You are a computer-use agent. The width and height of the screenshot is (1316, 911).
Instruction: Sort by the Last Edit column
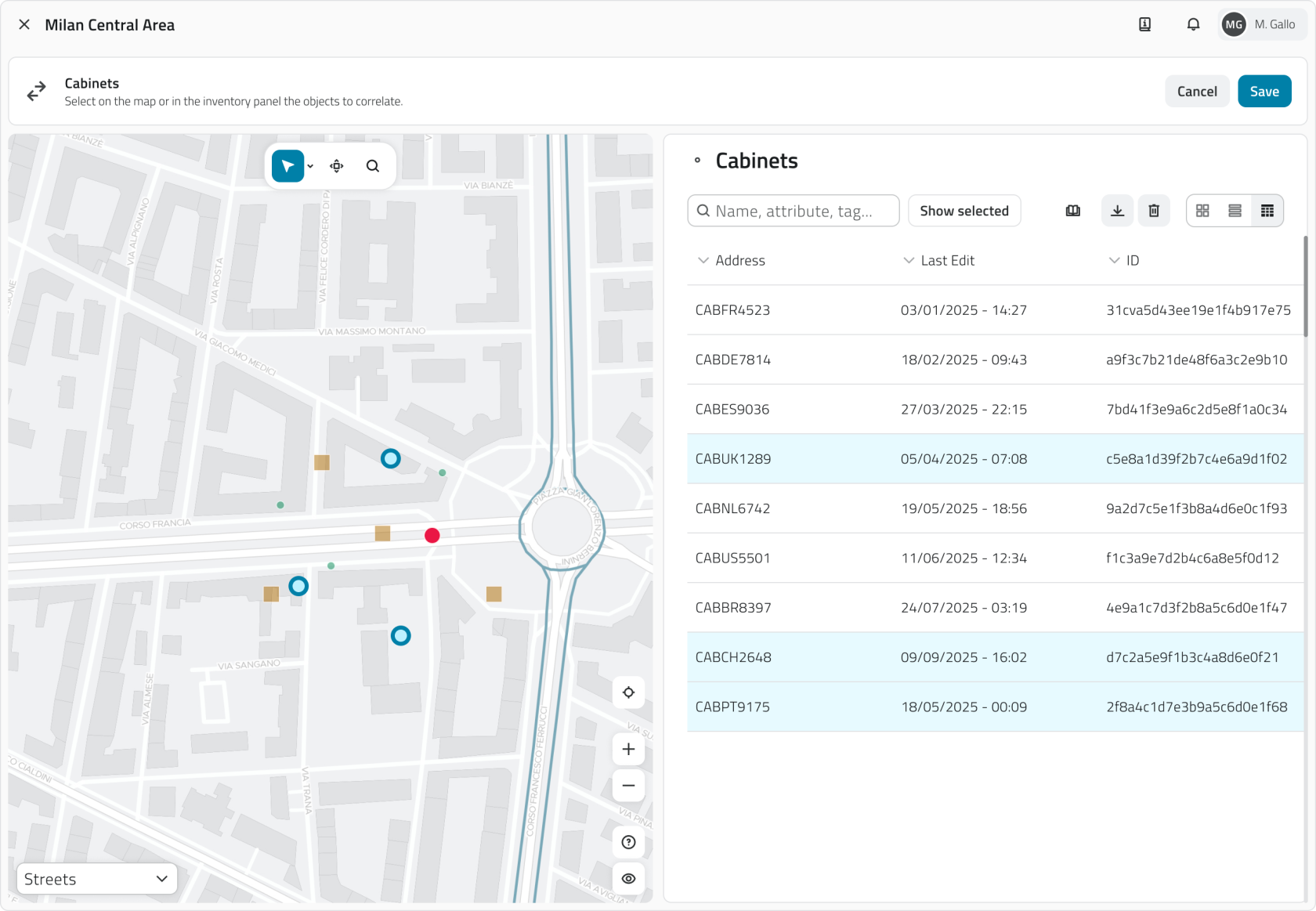pyautogui.click(x=947, y=261)
